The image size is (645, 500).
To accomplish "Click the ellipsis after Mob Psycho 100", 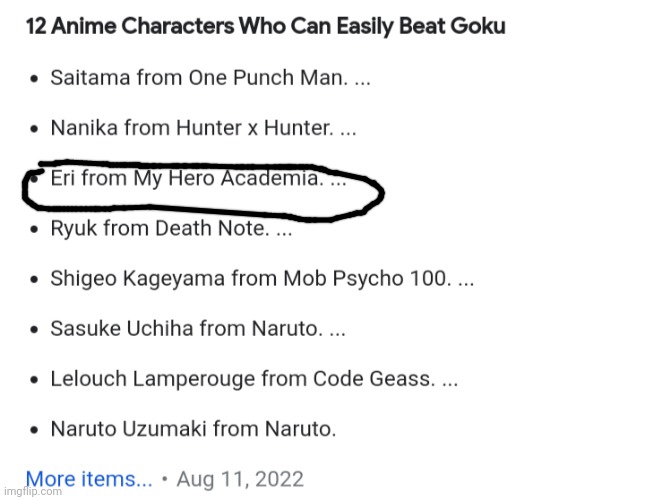I will click(x=466, y=284).
